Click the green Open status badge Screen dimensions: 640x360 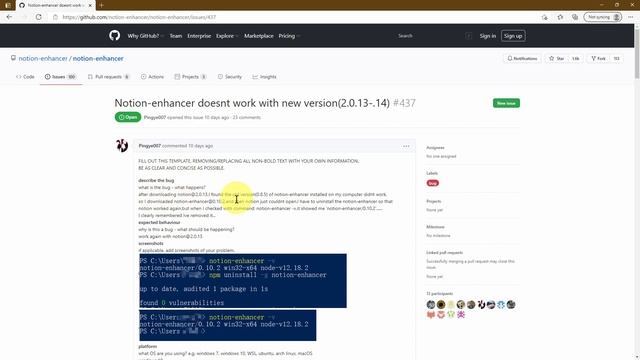click(x=128, y=117)
